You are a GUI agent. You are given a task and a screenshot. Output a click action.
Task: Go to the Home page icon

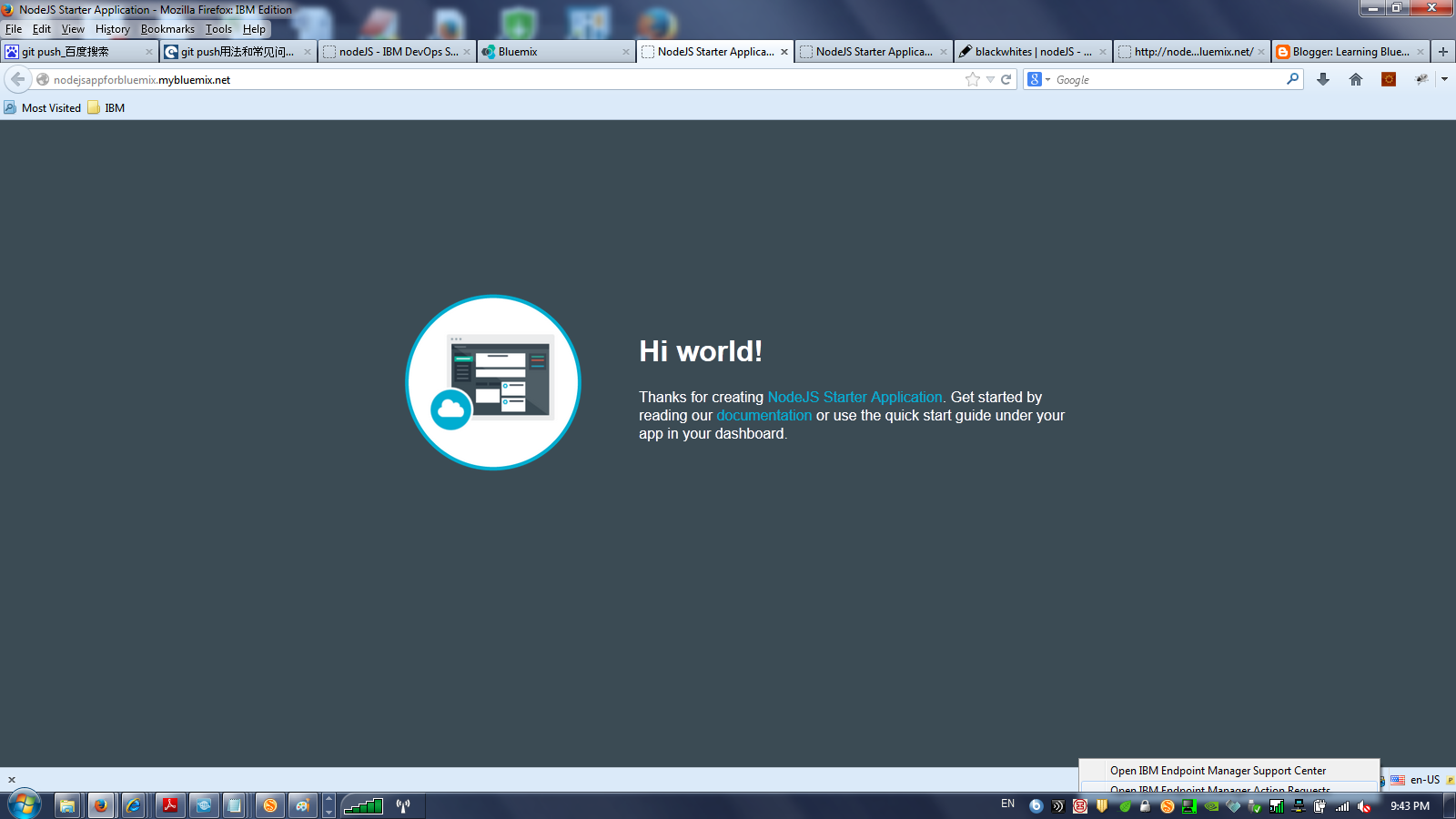coord(1356,79)
